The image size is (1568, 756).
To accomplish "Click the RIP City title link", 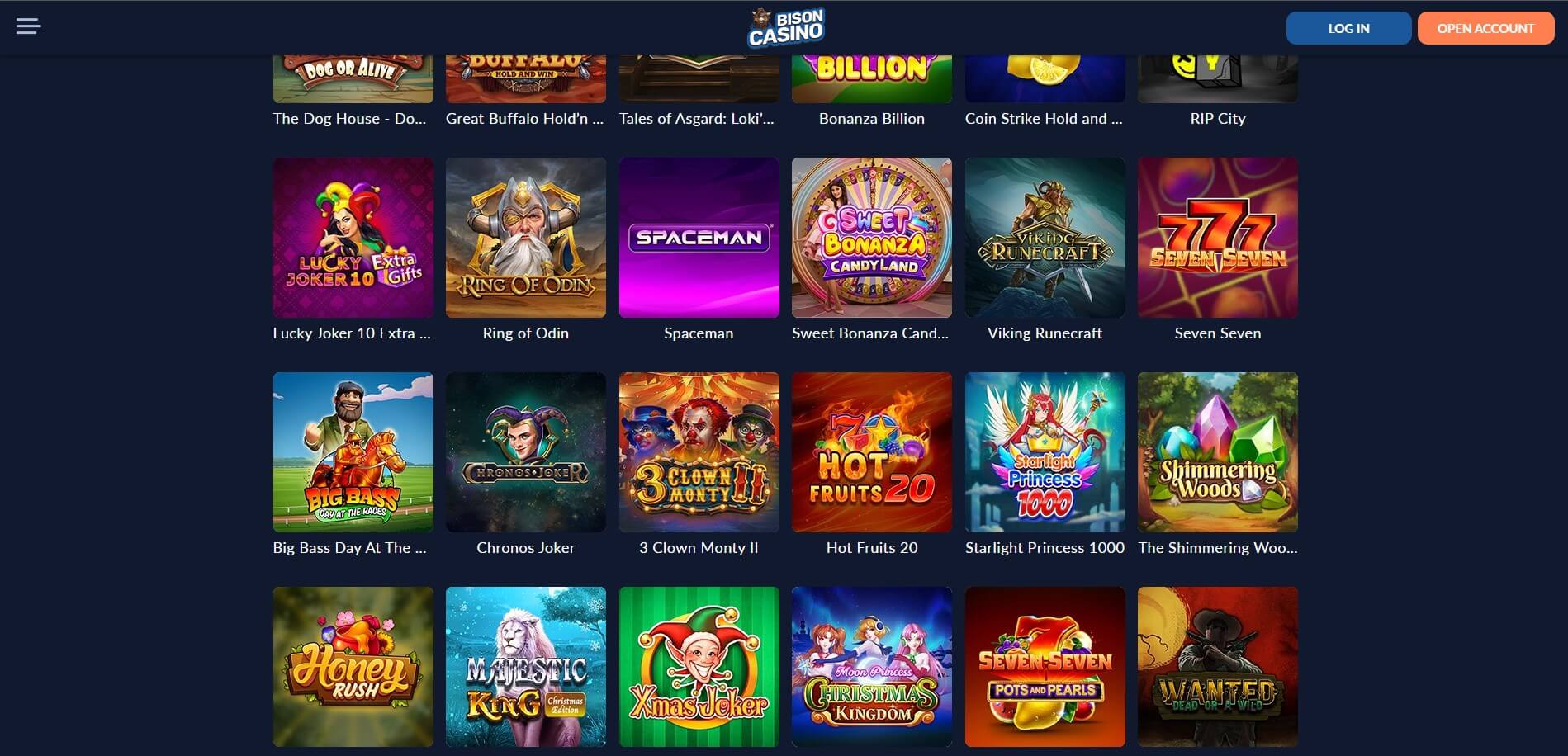I will (x=1218, y=119).
